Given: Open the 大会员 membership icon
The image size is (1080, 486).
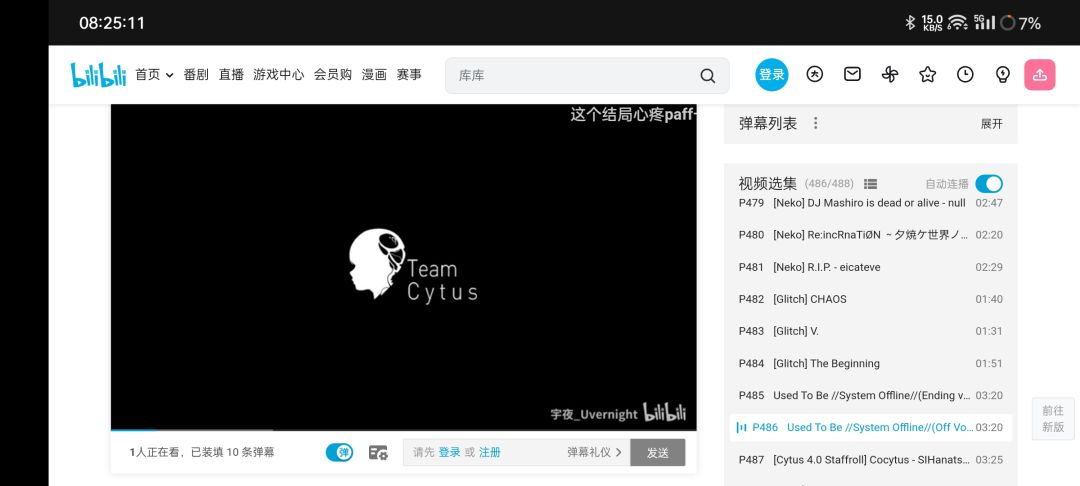Looking at the screenshot, I should 815,74.
